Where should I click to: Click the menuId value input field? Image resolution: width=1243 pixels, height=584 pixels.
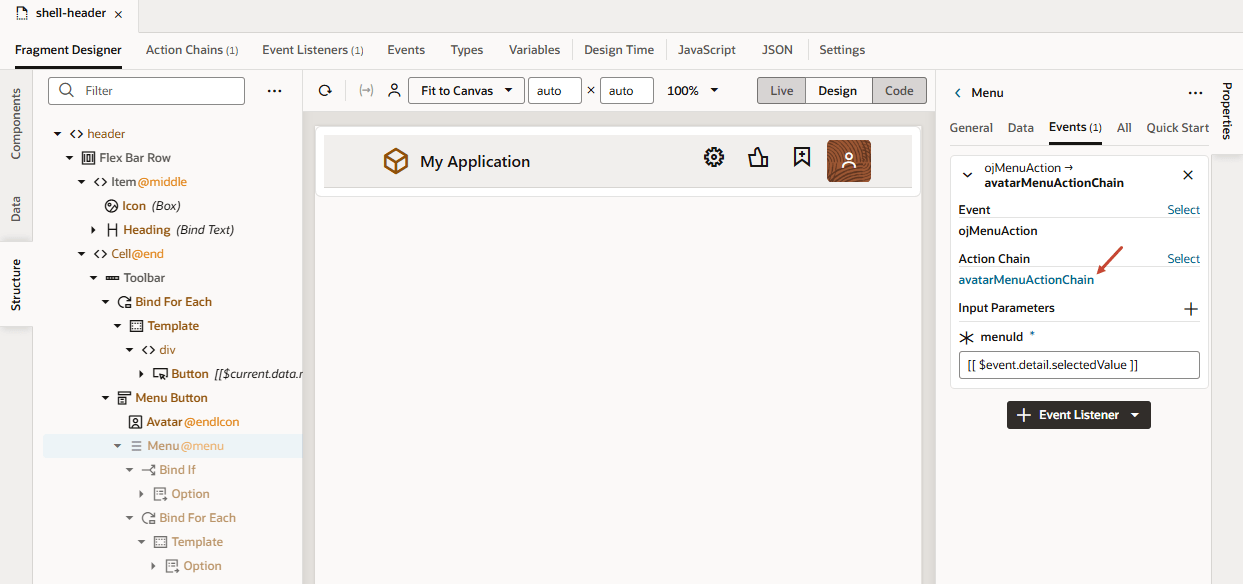click(x=1078, y=364)
